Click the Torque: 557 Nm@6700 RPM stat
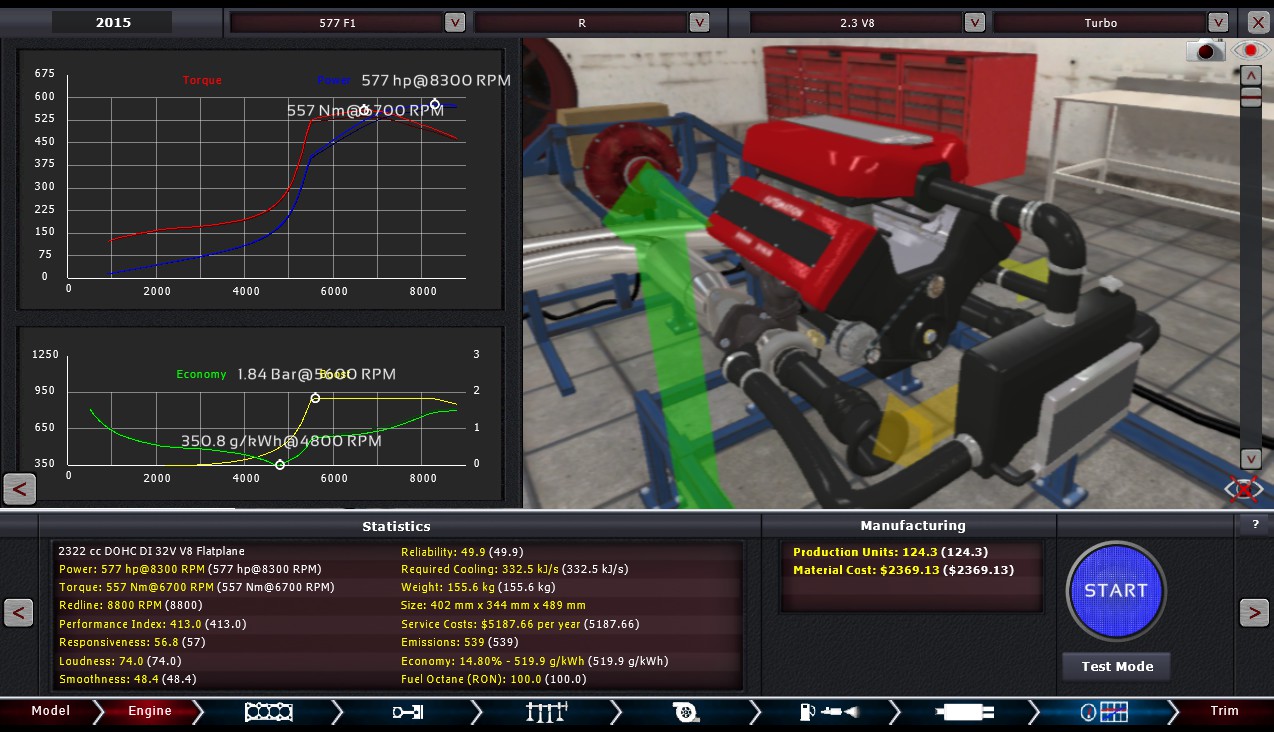The width and height of the screenshot is (1274, 732). 196,587
